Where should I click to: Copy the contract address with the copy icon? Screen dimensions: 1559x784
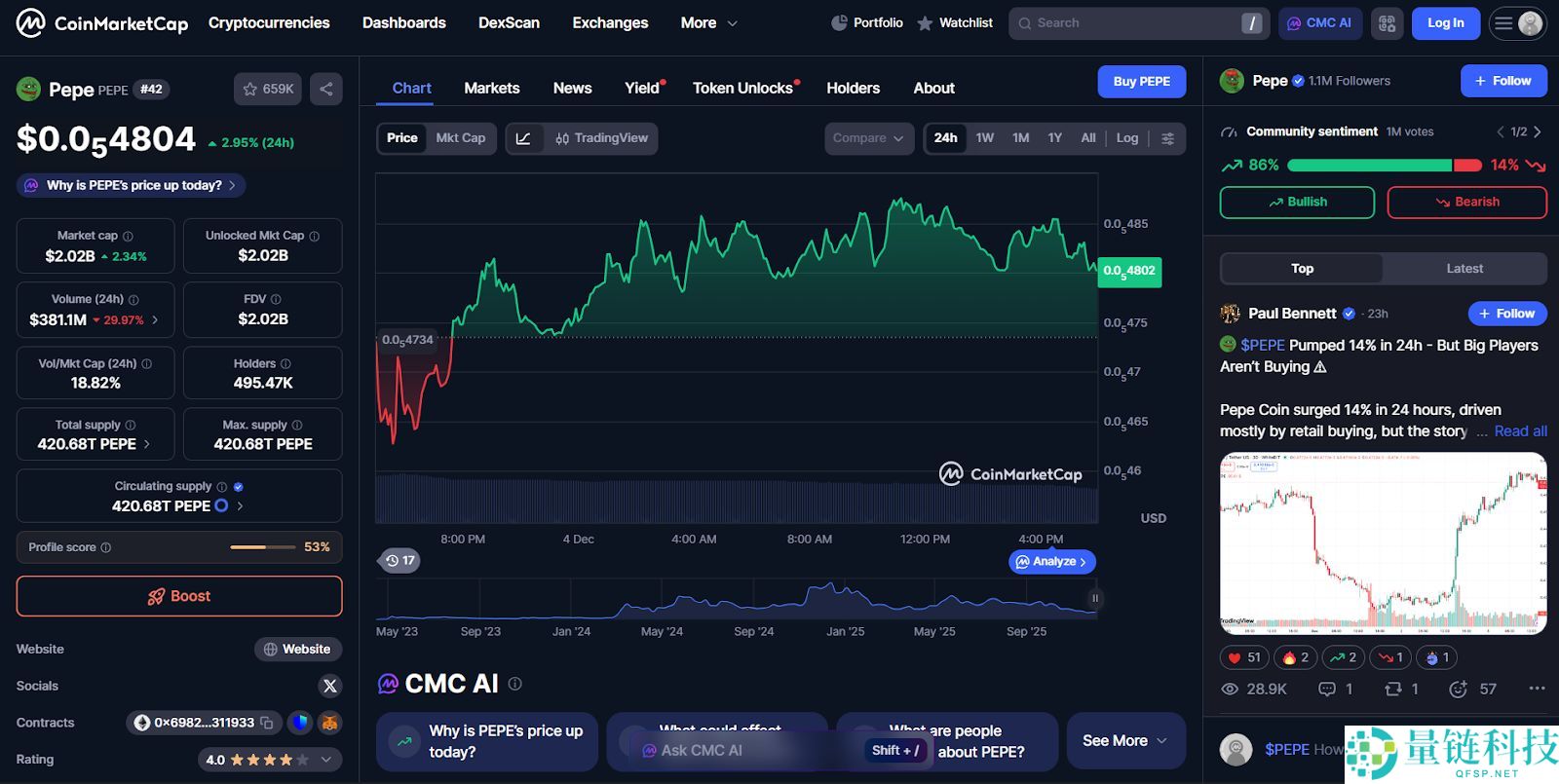(267, 723)
